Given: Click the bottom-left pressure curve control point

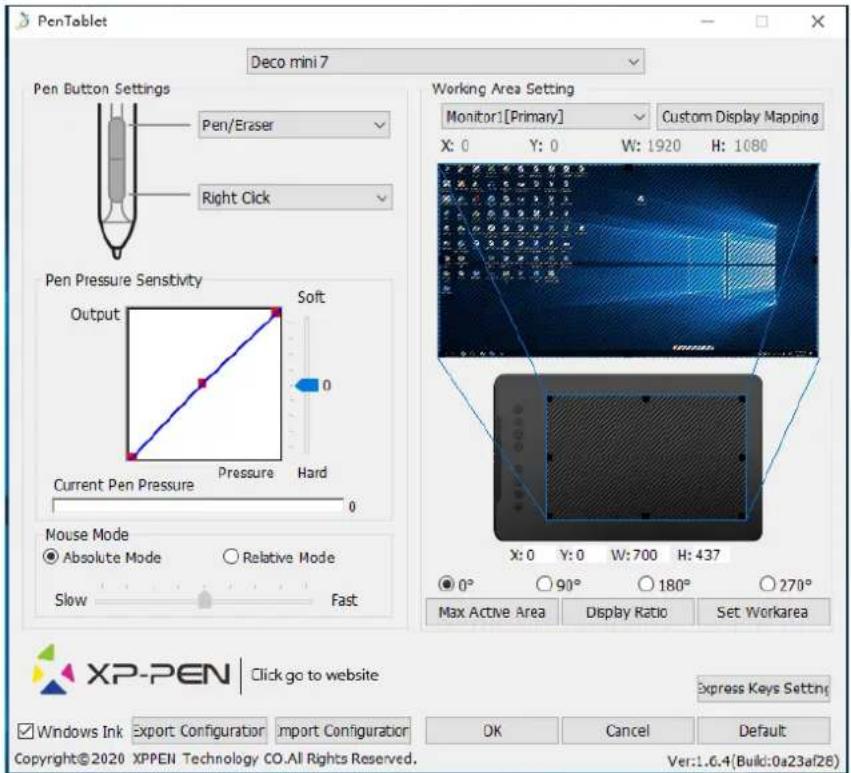Looking at the screenshot, I should [132, 456].
